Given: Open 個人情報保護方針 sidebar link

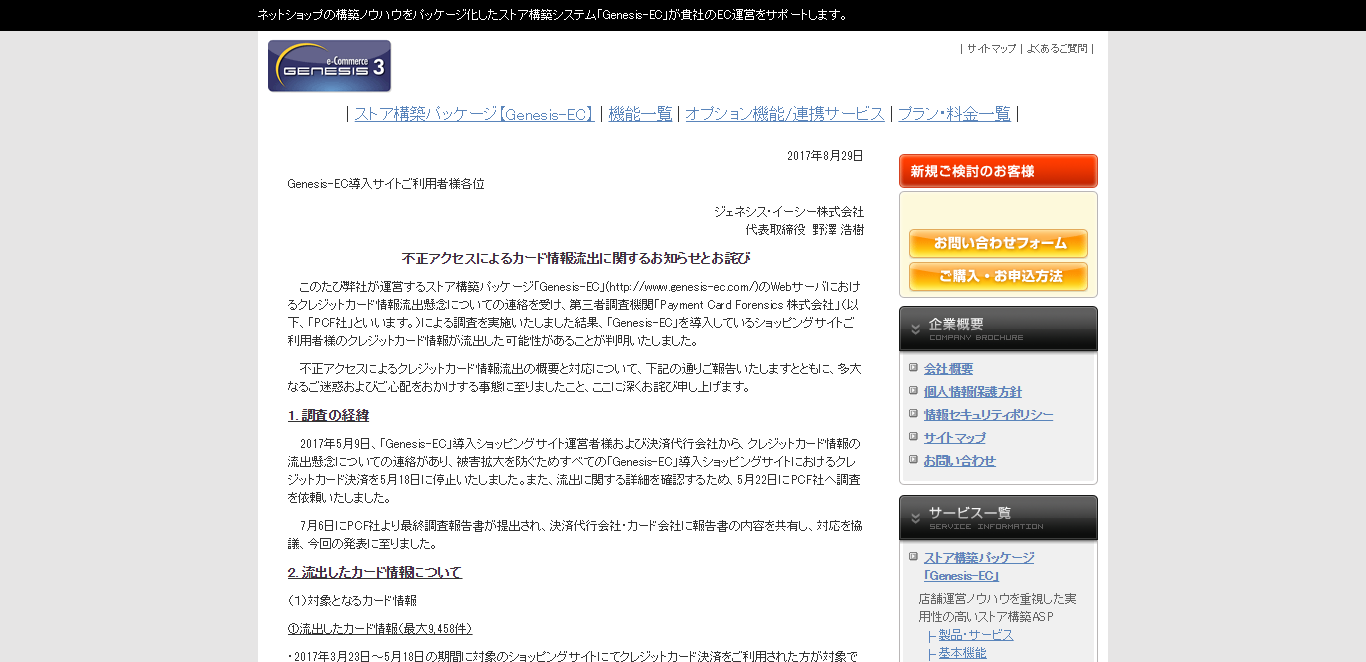Looking at the screenshot, I should (x=973, y=392).
